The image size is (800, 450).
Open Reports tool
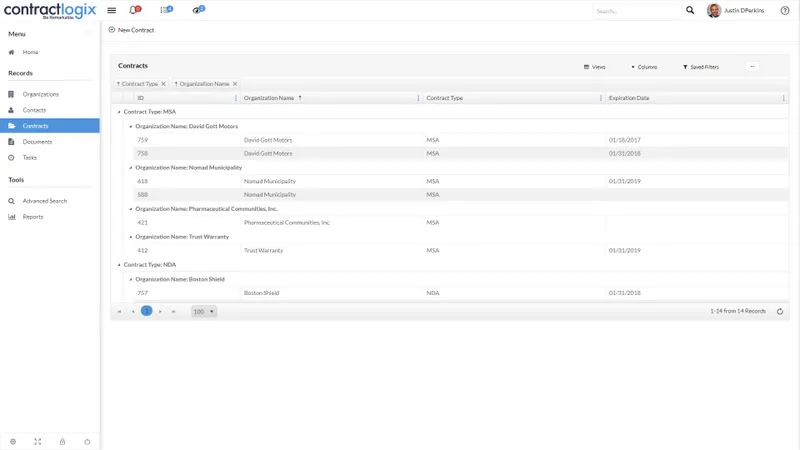click(33, 217)
